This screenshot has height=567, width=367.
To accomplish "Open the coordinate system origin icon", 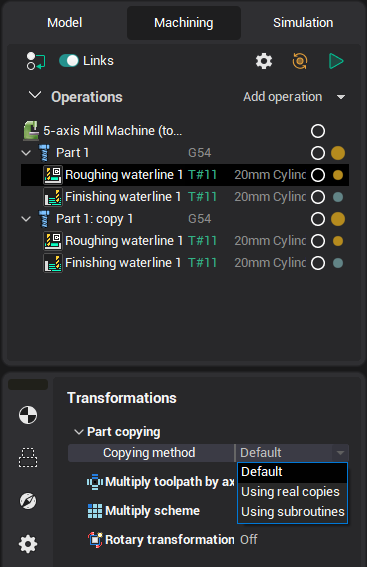I will coord(28,415).
